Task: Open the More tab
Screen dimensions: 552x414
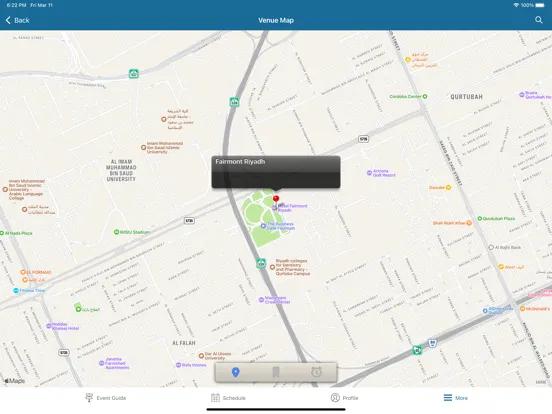Action: tap(456, 398)
